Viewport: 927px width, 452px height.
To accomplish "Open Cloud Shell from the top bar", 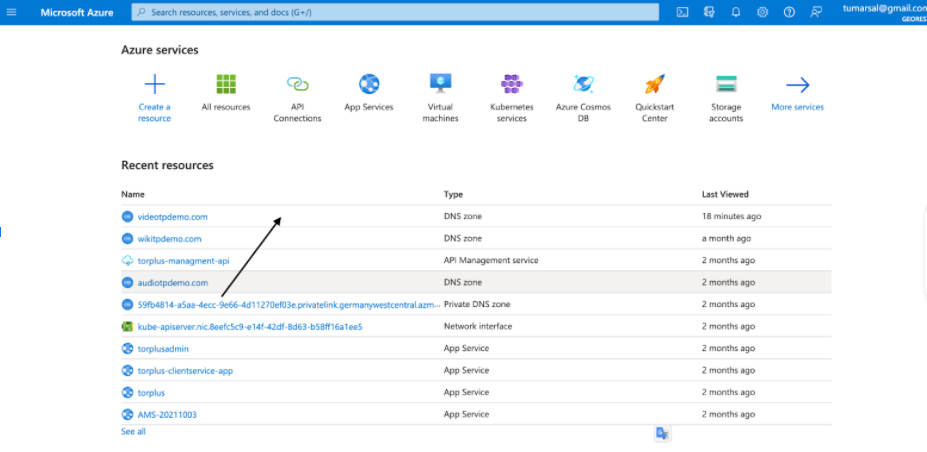I will [x=682, y=12].
